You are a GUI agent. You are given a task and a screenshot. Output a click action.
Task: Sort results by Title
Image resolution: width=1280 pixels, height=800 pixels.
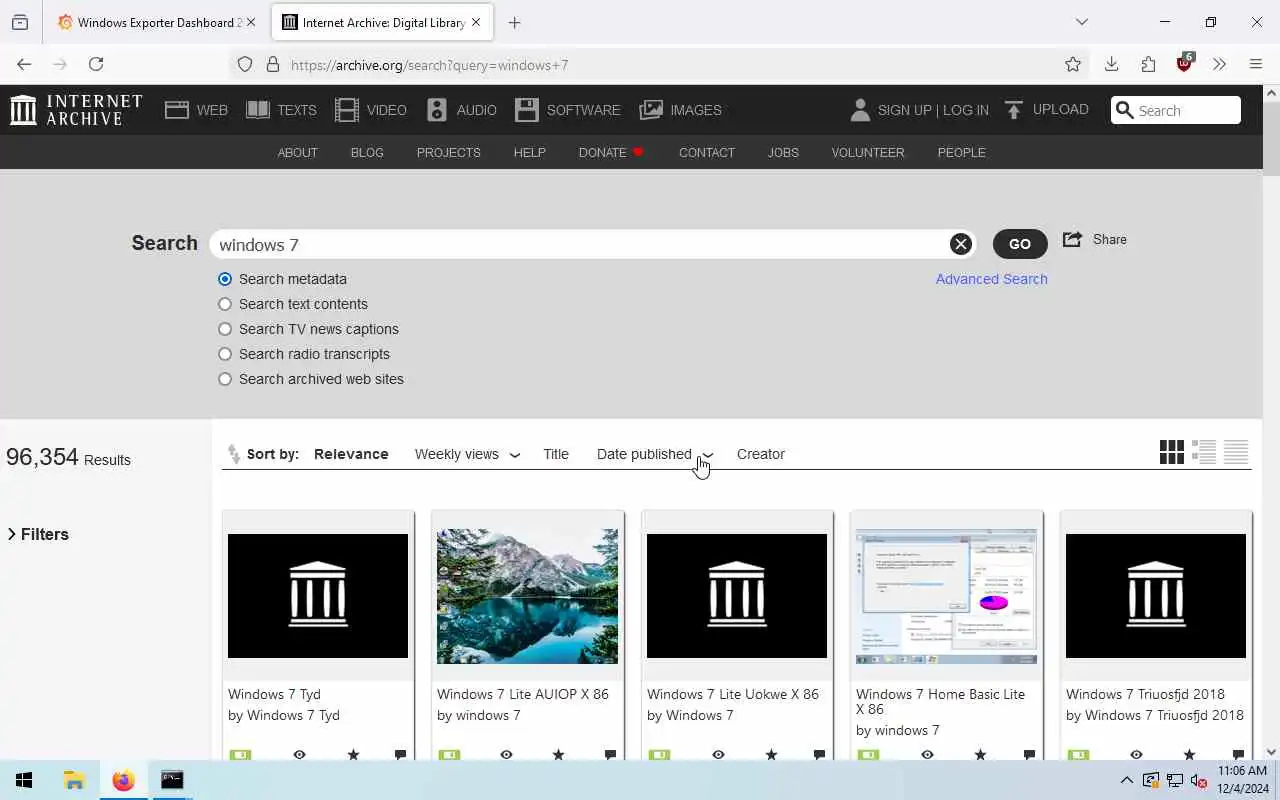pyautogui.click(x=556, y=454)
